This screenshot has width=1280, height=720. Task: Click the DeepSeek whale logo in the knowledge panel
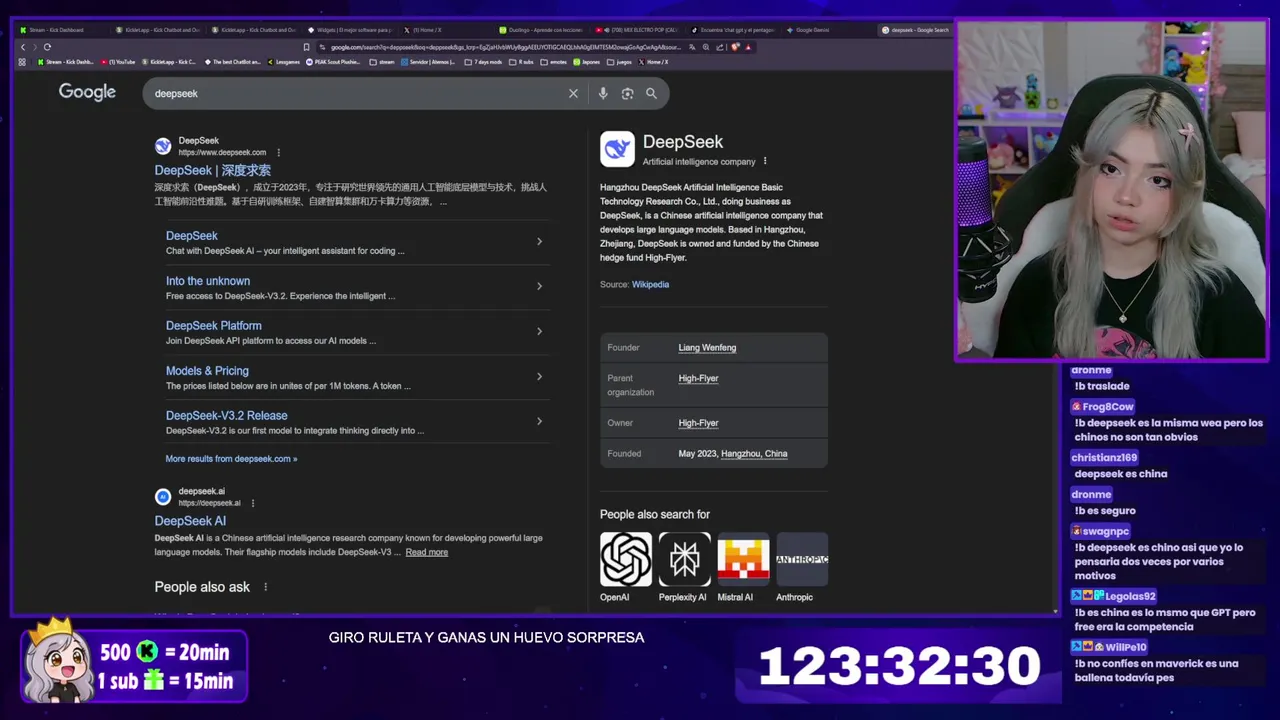(x=617, y=149)
